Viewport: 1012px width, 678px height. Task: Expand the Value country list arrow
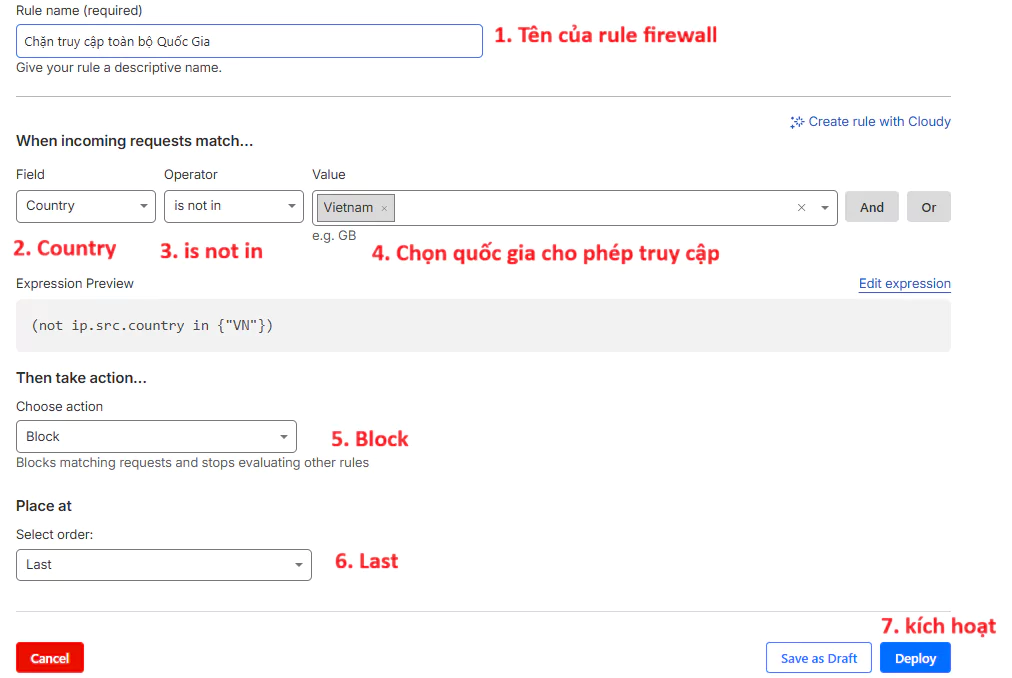[825, 208]
